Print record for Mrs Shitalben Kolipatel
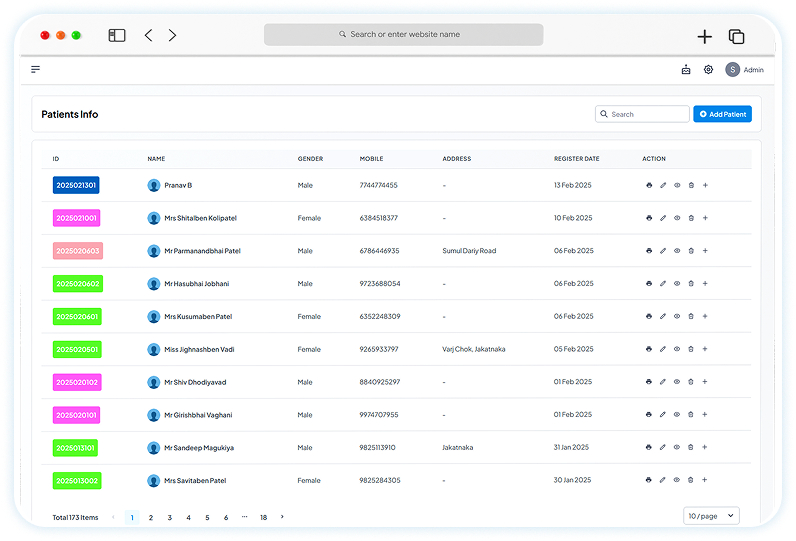This screenshot has width=796, height=541. 649,218
